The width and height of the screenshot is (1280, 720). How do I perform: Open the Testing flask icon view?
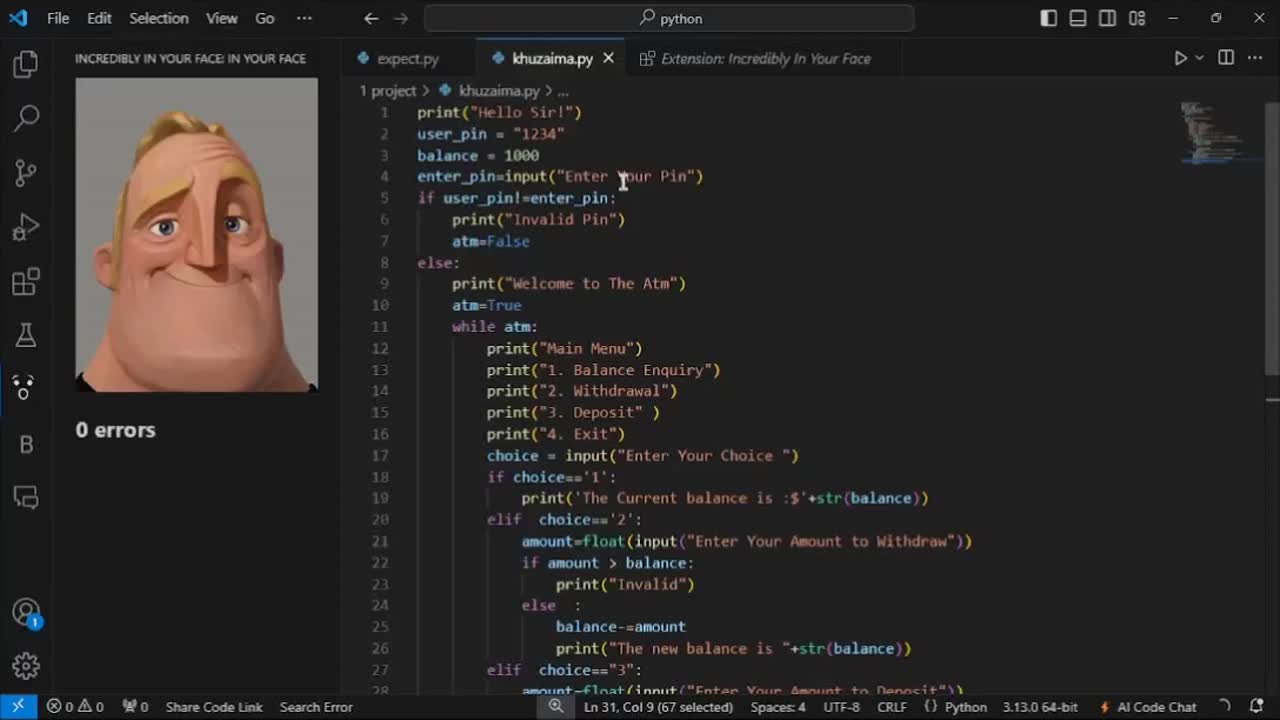[26, 336]
